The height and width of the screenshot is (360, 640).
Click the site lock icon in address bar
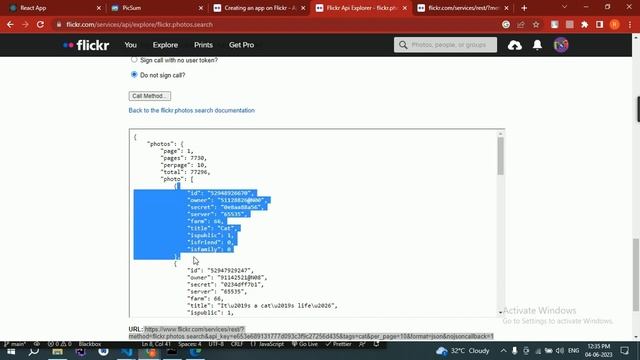[59, 24]
